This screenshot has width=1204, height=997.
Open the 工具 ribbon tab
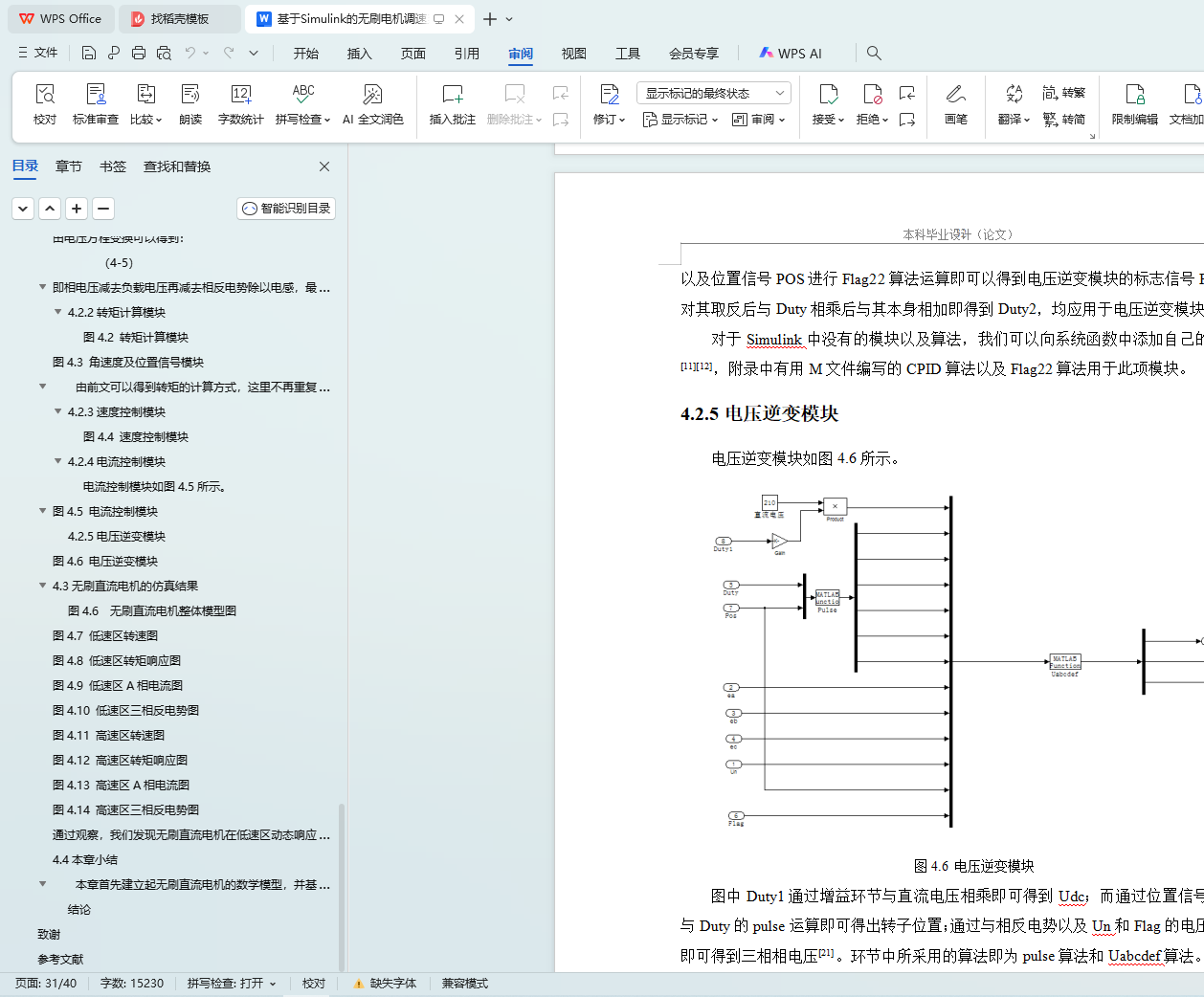[x=628, y=54]
